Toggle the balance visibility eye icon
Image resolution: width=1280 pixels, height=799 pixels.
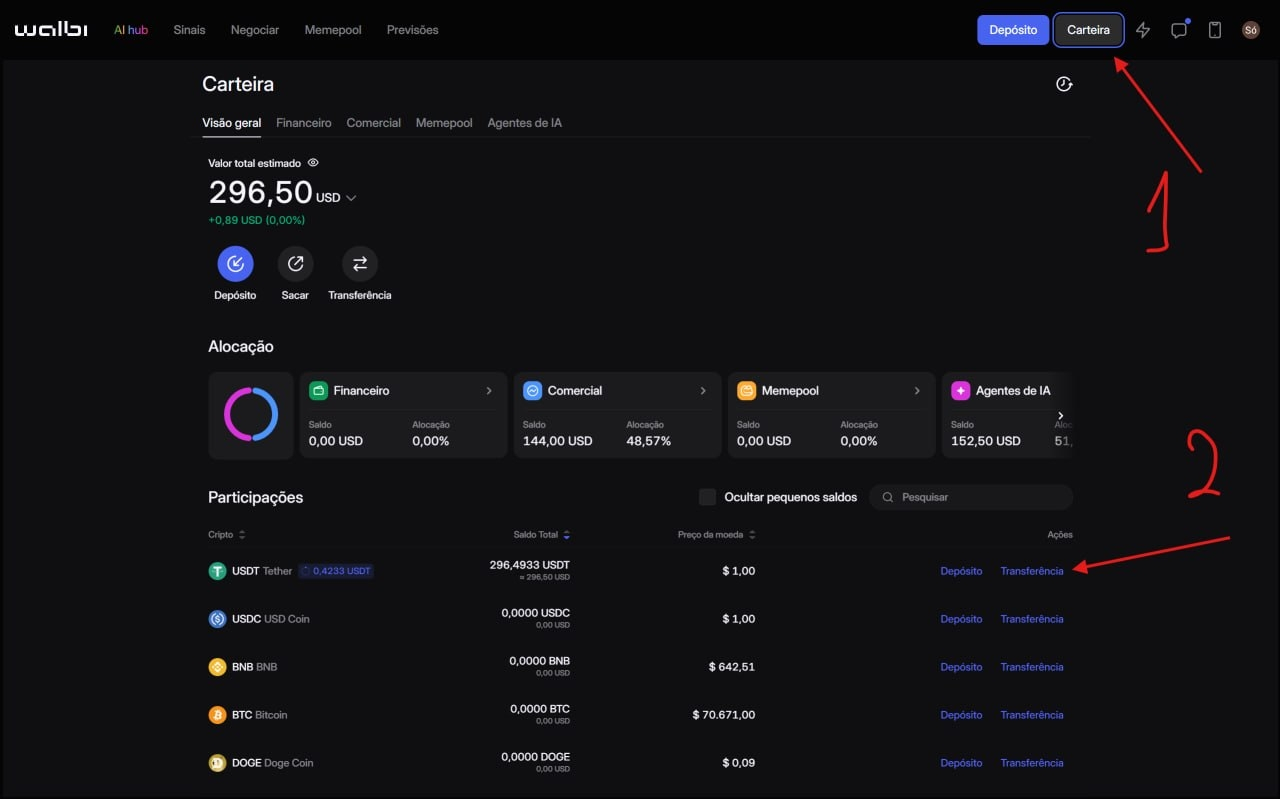tap(313, 163)
